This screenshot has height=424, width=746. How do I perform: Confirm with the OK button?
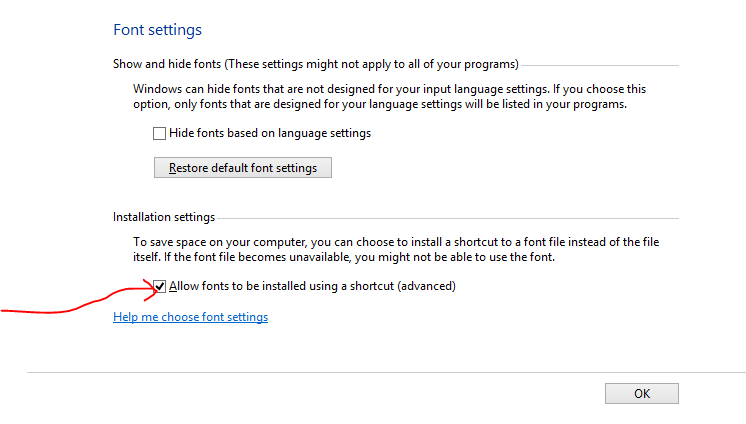click(x=642, y=394)
